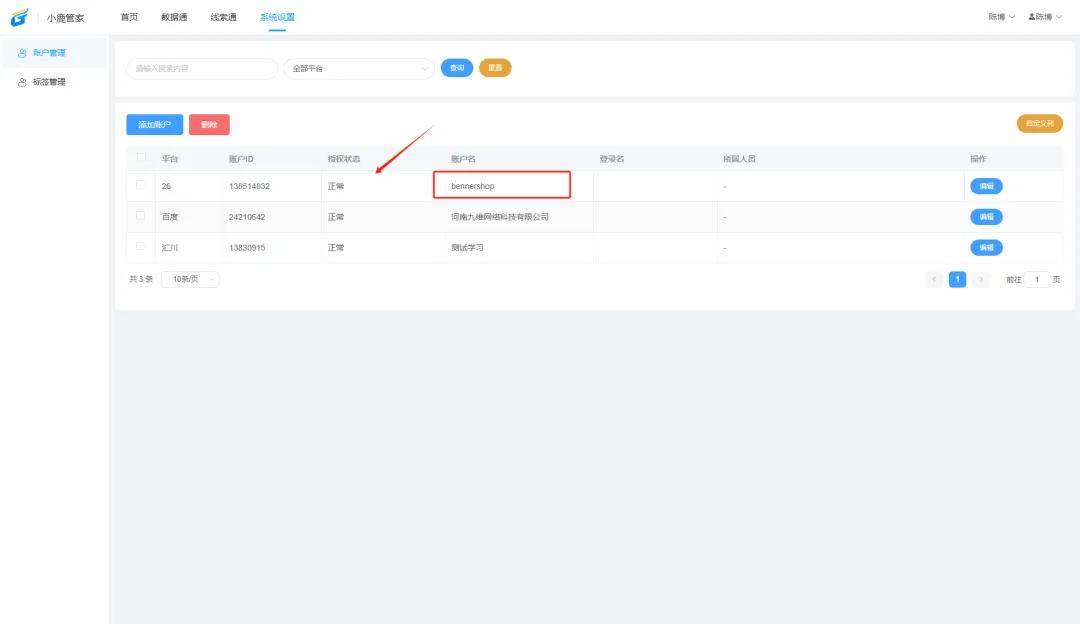Go to the 首页 tab
1080x624 pixels.
click(x=129, y=17)
